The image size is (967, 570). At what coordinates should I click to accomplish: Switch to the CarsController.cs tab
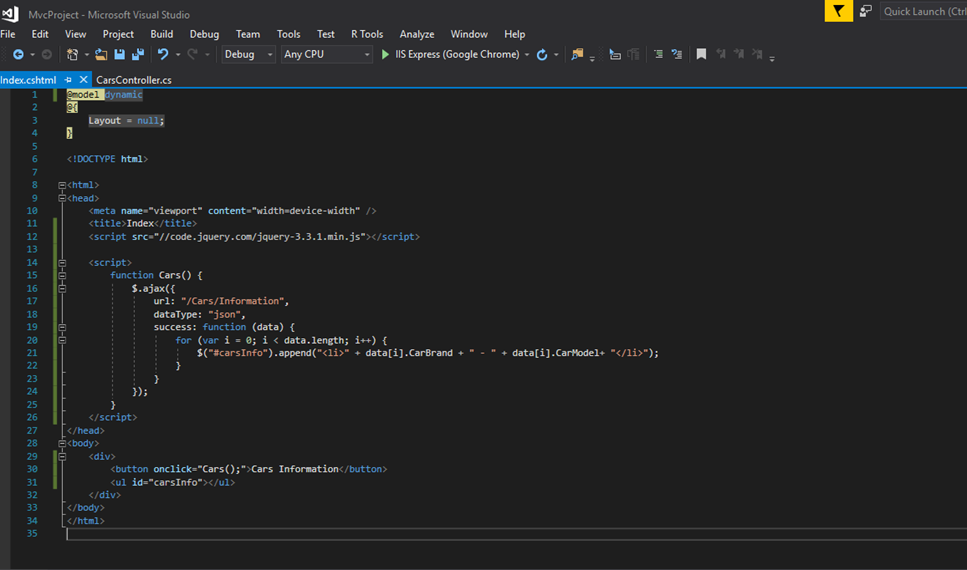[134, 80]
